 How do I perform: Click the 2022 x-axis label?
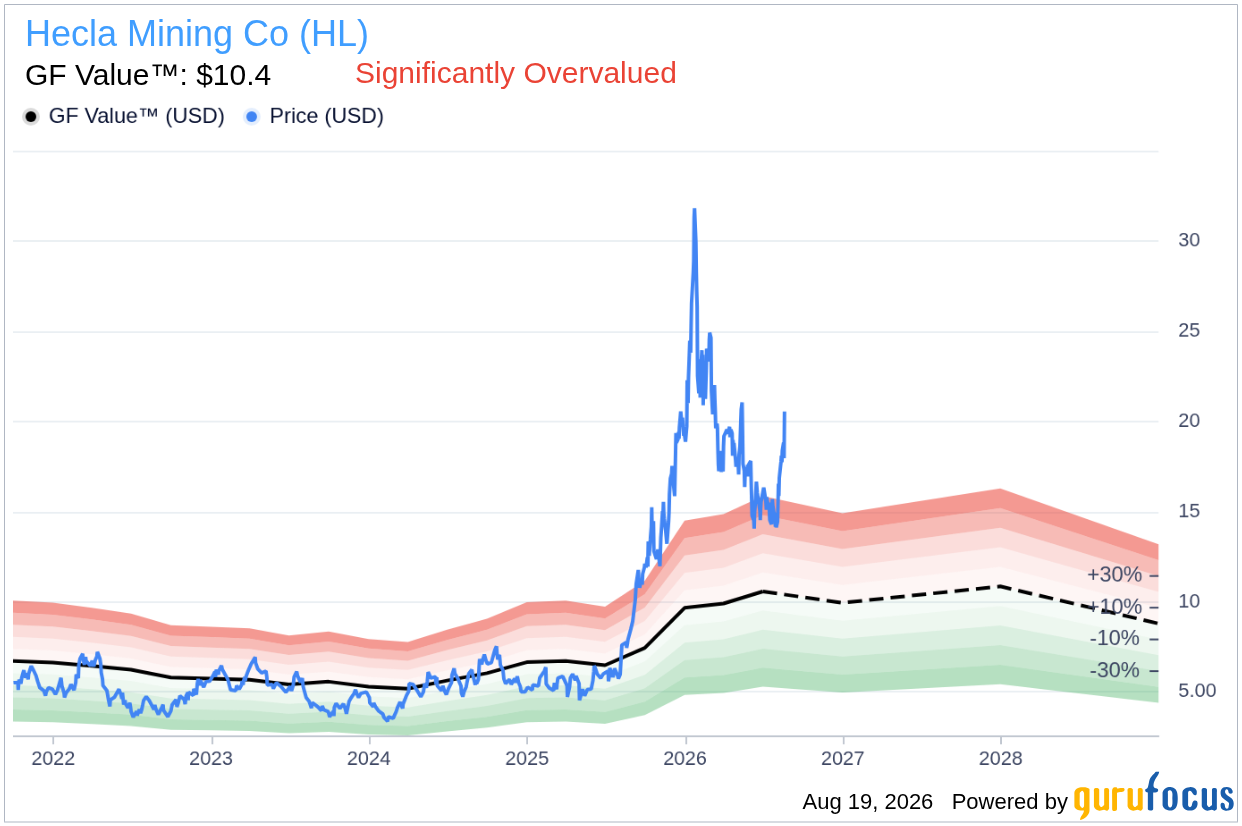54,758
